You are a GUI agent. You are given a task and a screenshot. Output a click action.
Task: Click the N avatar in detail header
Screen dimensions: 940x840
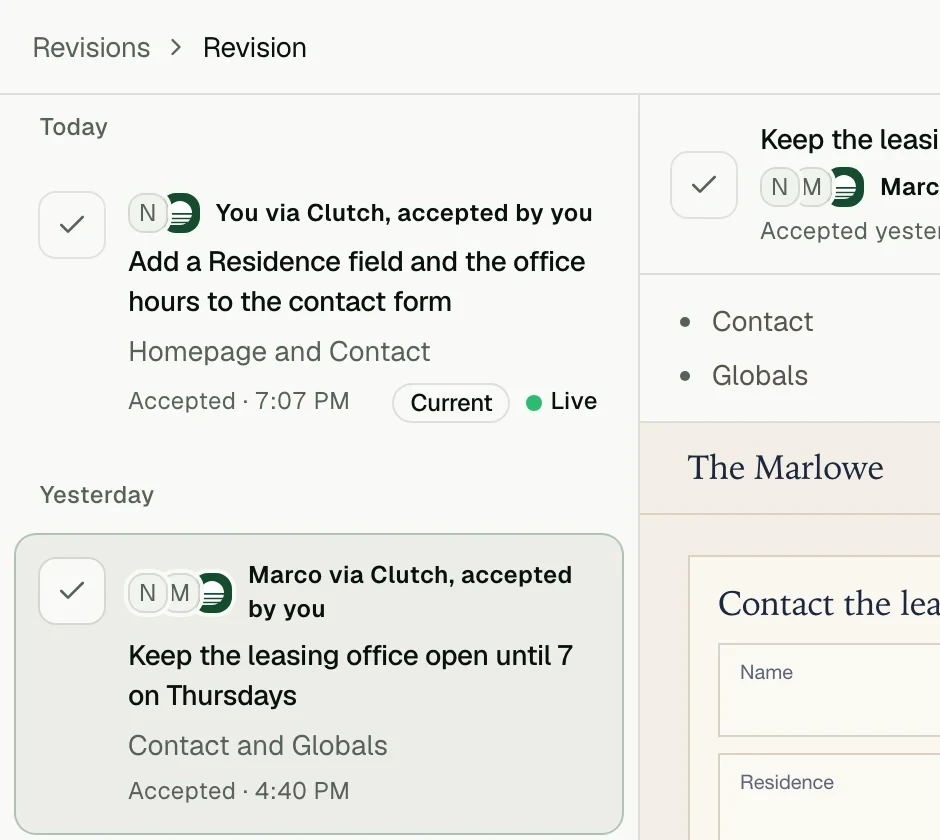tap(779, 187)
